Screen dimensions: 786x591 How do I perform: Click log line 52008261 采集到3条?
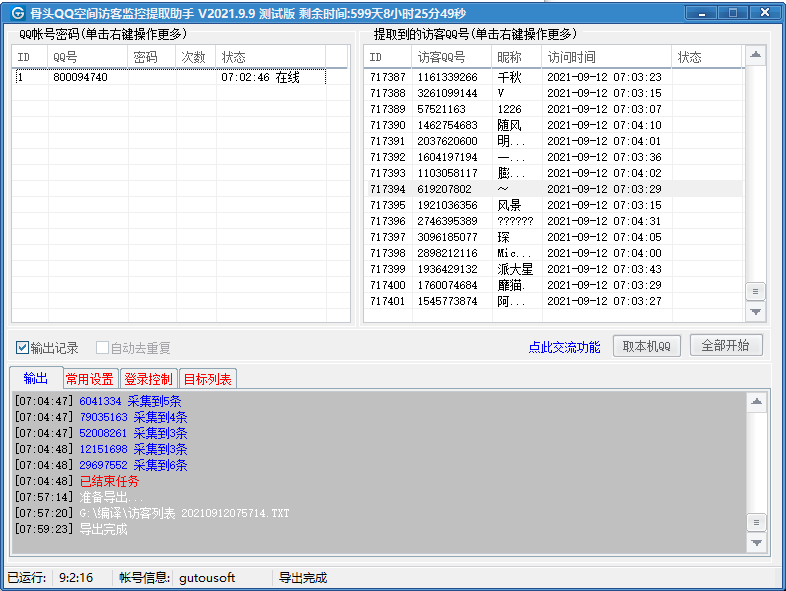pos(101,433)
